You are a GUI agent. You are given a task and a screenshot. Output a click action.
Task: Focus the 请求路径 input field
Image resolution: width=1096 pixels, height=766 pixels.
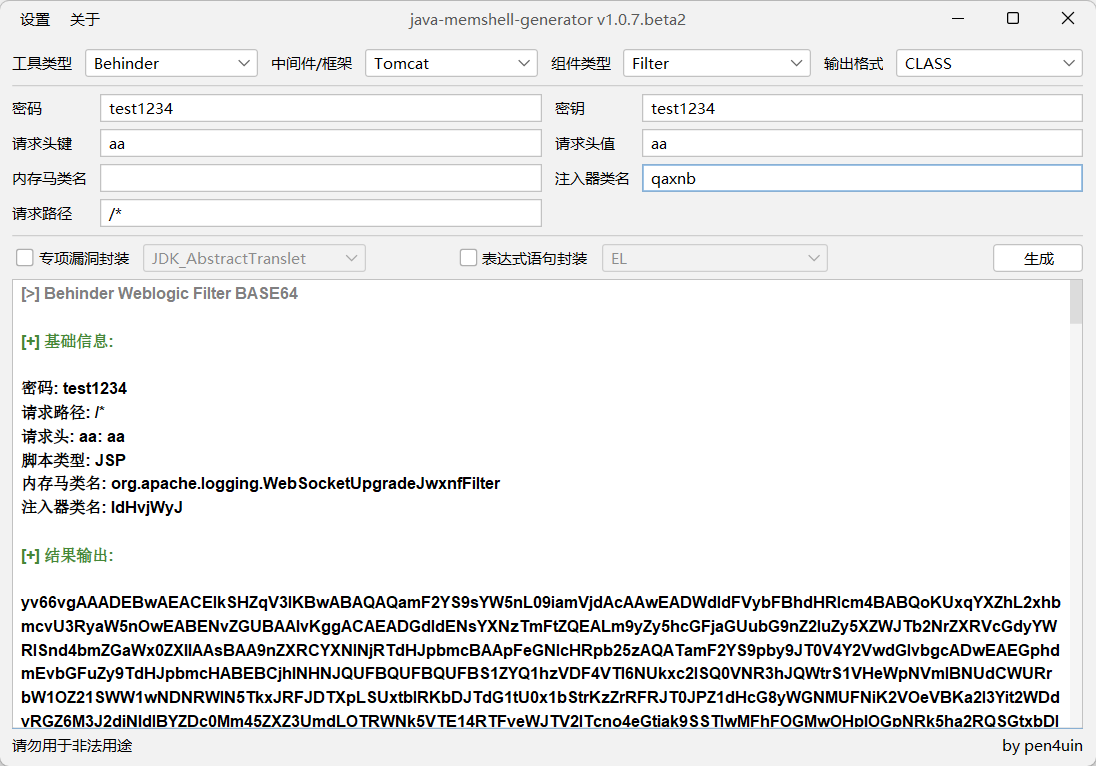[321, 213]
